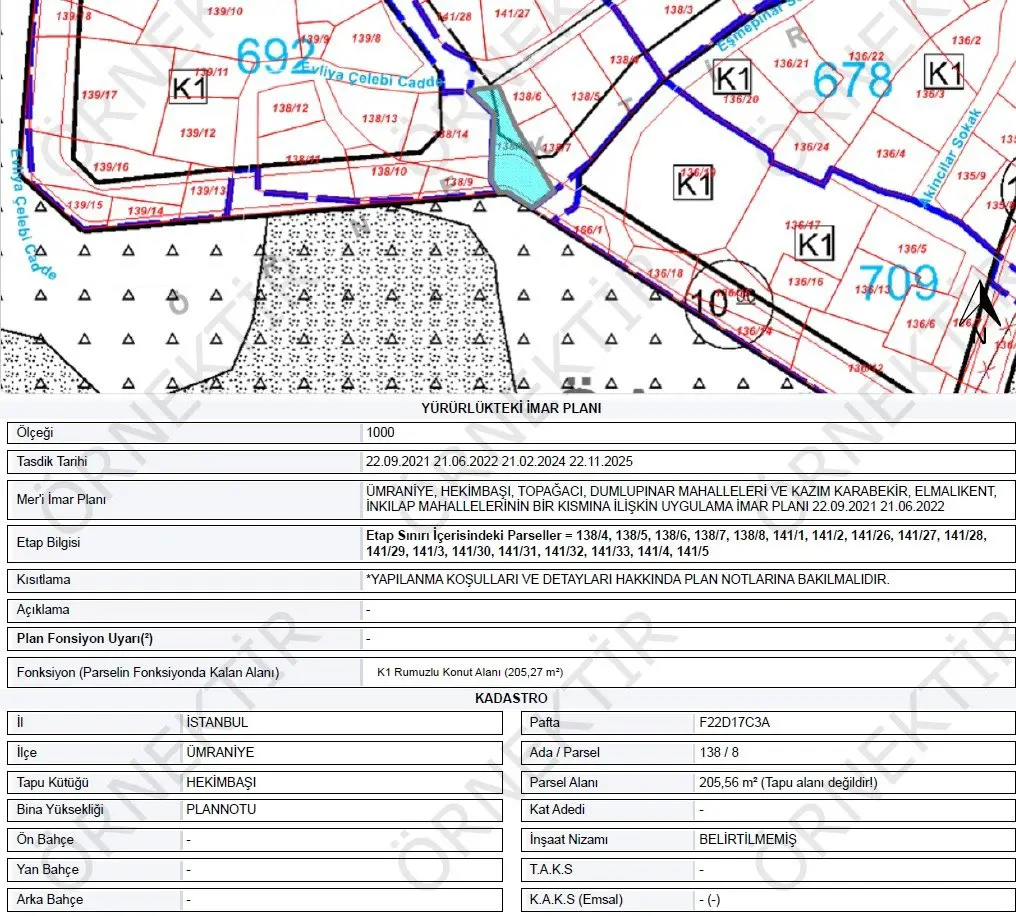Click the Tasdik Tarihi dates value

(x=499, y=461)
